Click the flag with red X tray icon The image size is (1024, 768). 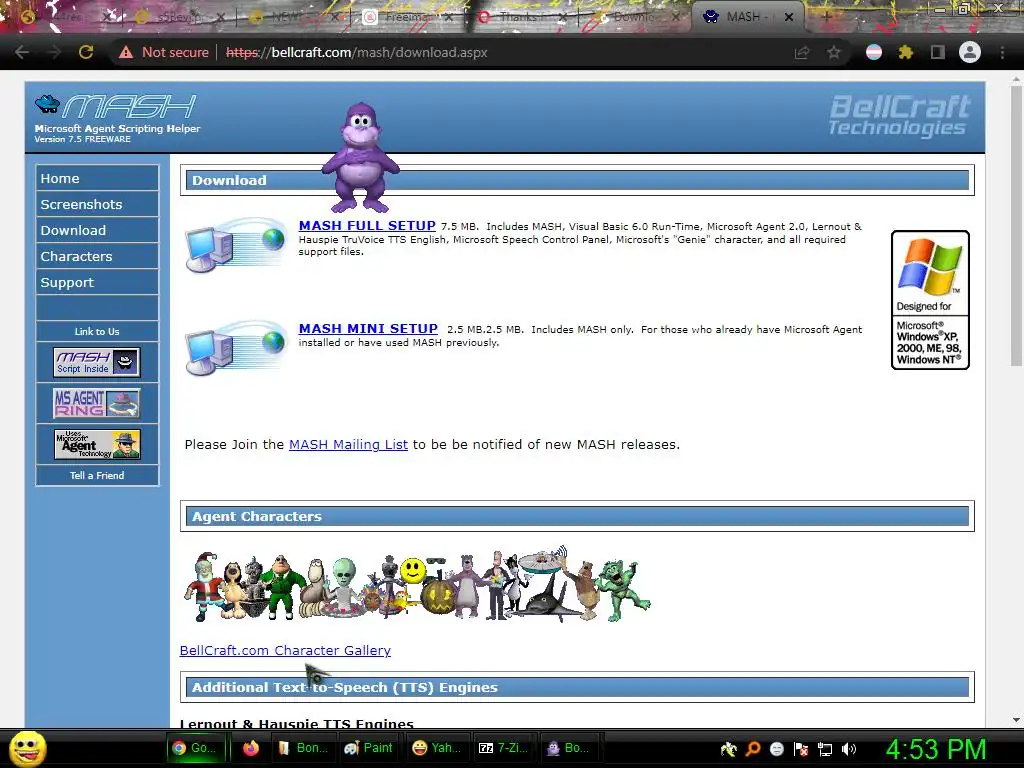pos(801,748)
